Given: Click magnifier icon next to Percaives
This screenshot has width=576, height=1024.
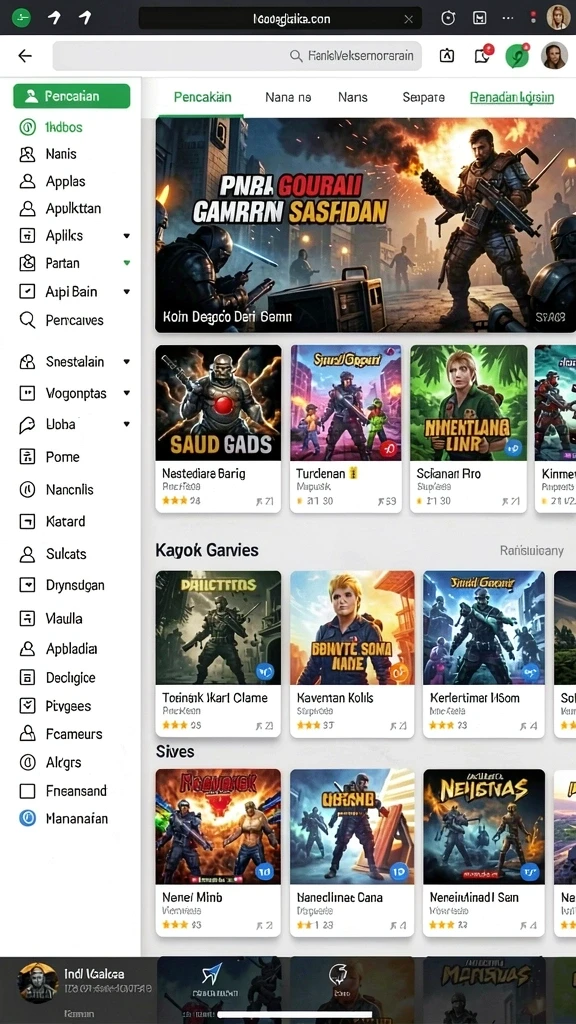Looking at the screenshot, I should click(27, 320).
